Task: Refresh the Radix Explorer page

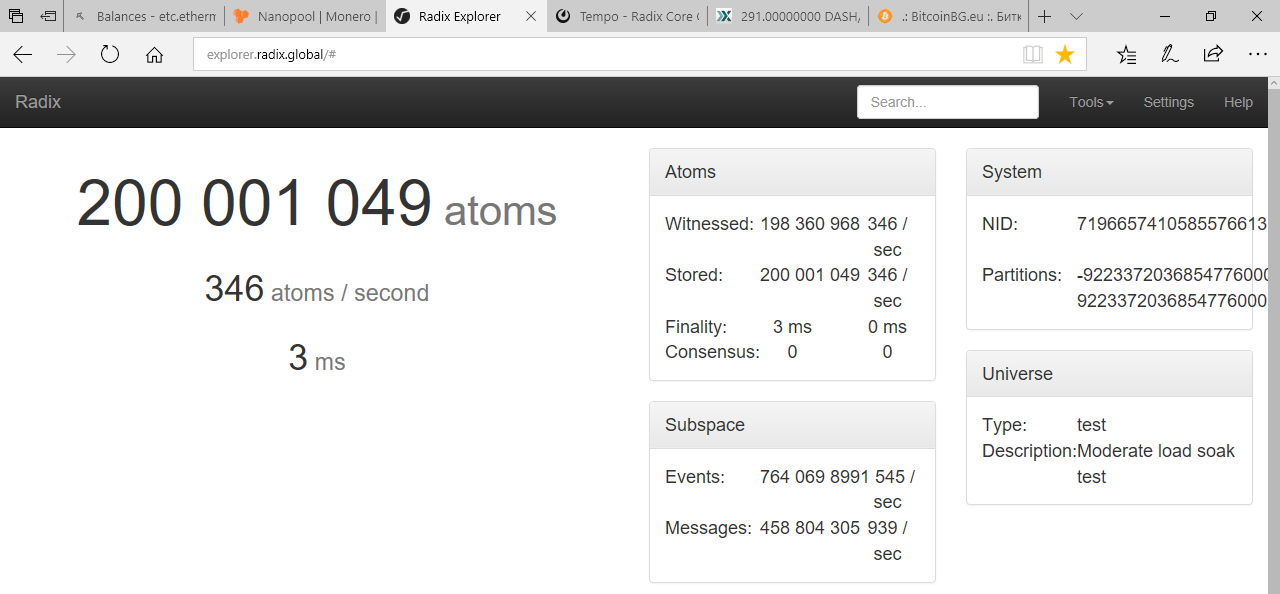Action: 110,55
